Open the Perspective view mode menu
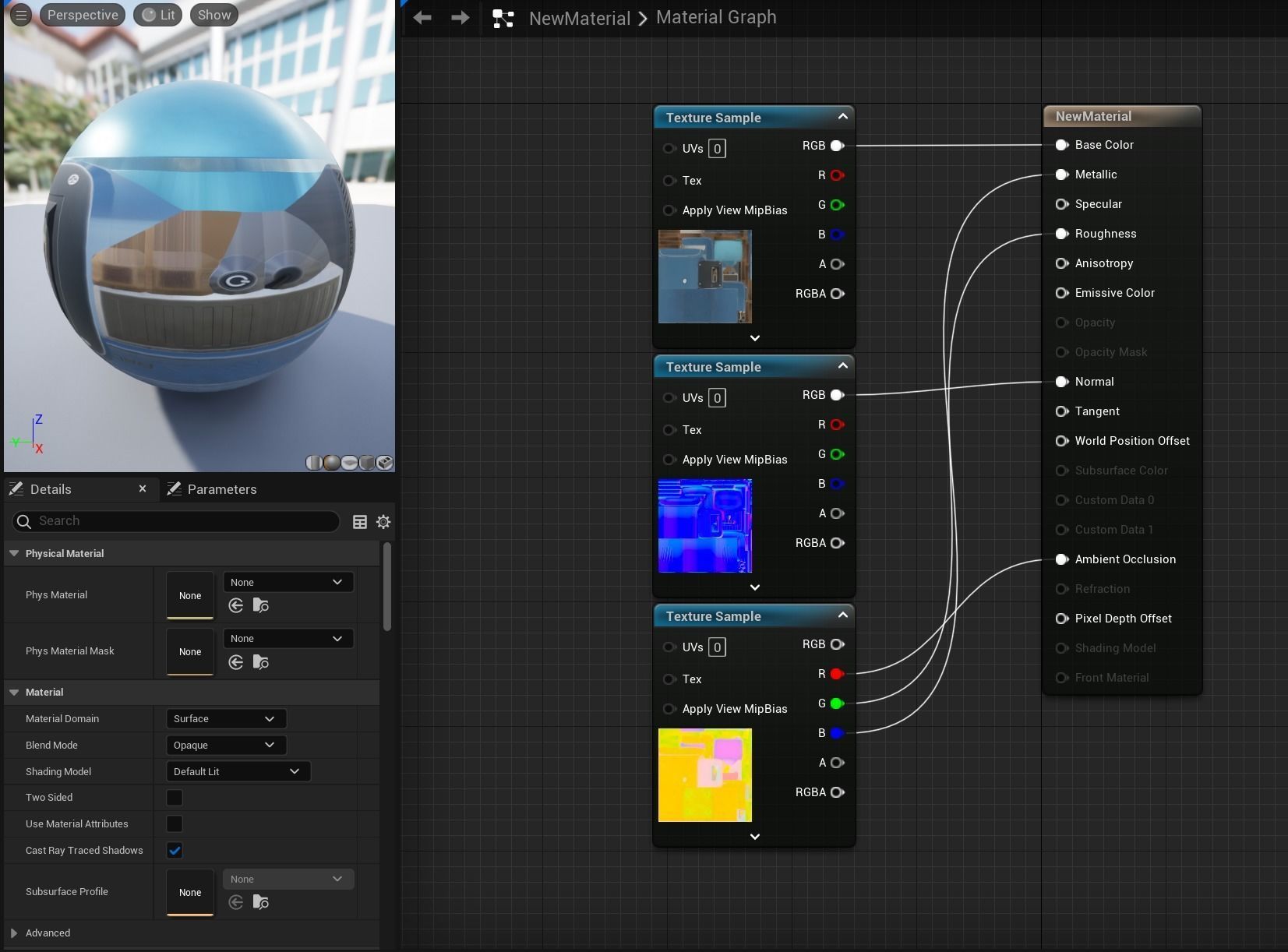Screen dimensions: 1288x952 pyautogui.click(x=83, y=15)
